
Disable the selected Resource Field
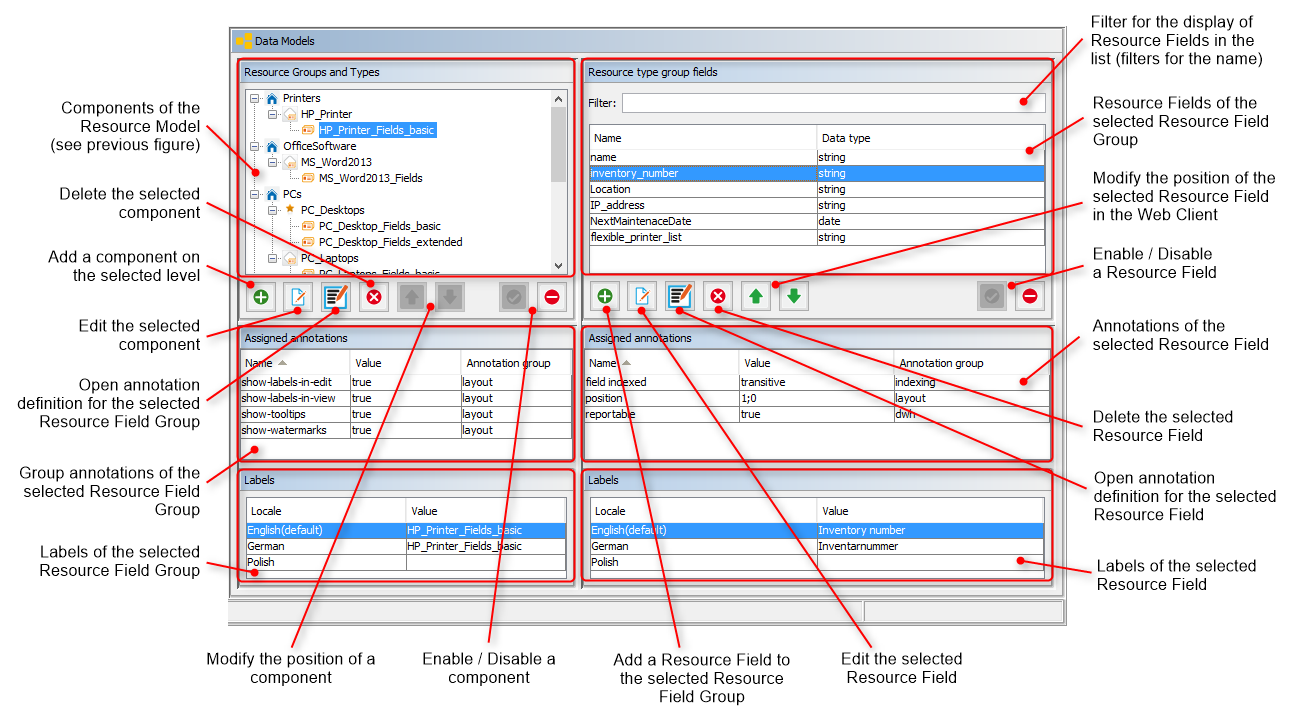(x=1028, y=296)
